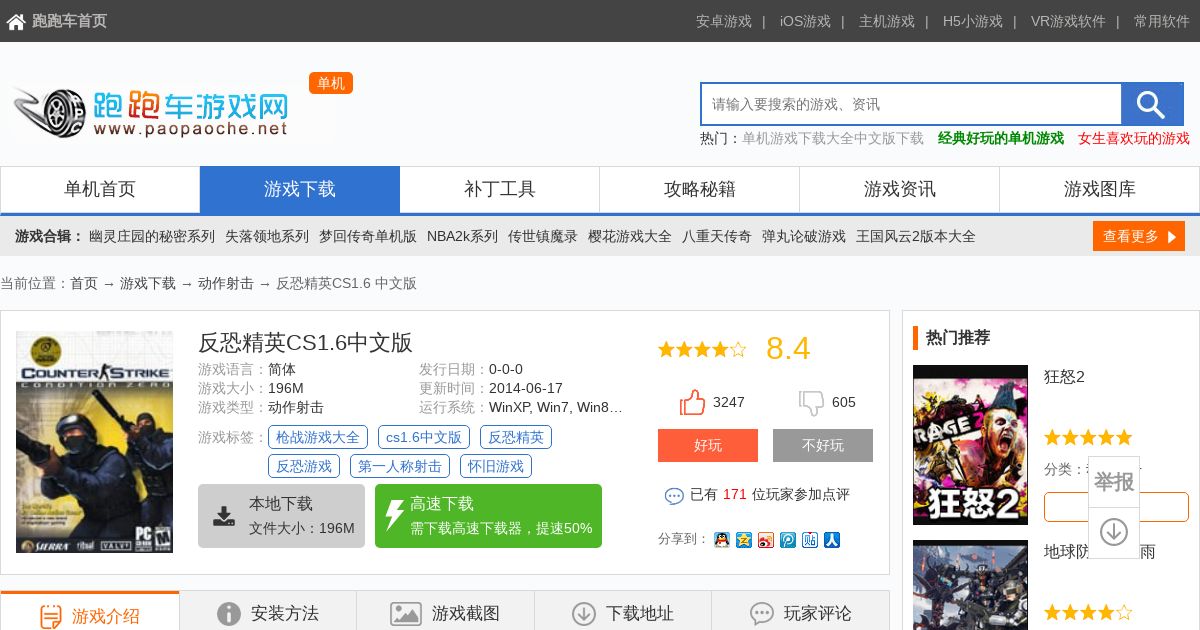Share to Renren 人 icon
Image resolution: width=1200 pixels, height=630 pixels.
[x=832, y=540]
